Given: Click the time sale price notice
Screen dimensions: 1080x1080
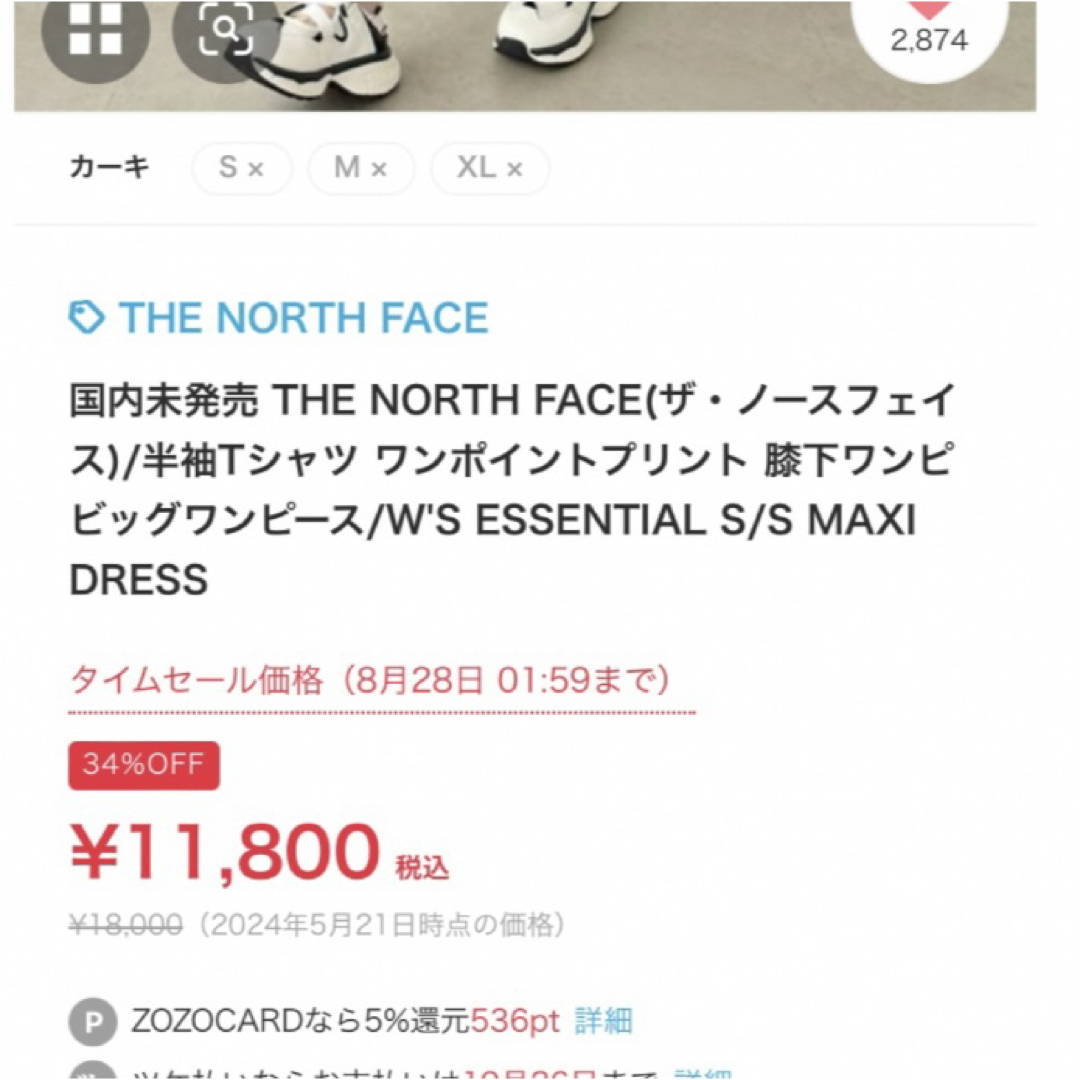Looking at the screenshot, I should [x=370, y=681].
